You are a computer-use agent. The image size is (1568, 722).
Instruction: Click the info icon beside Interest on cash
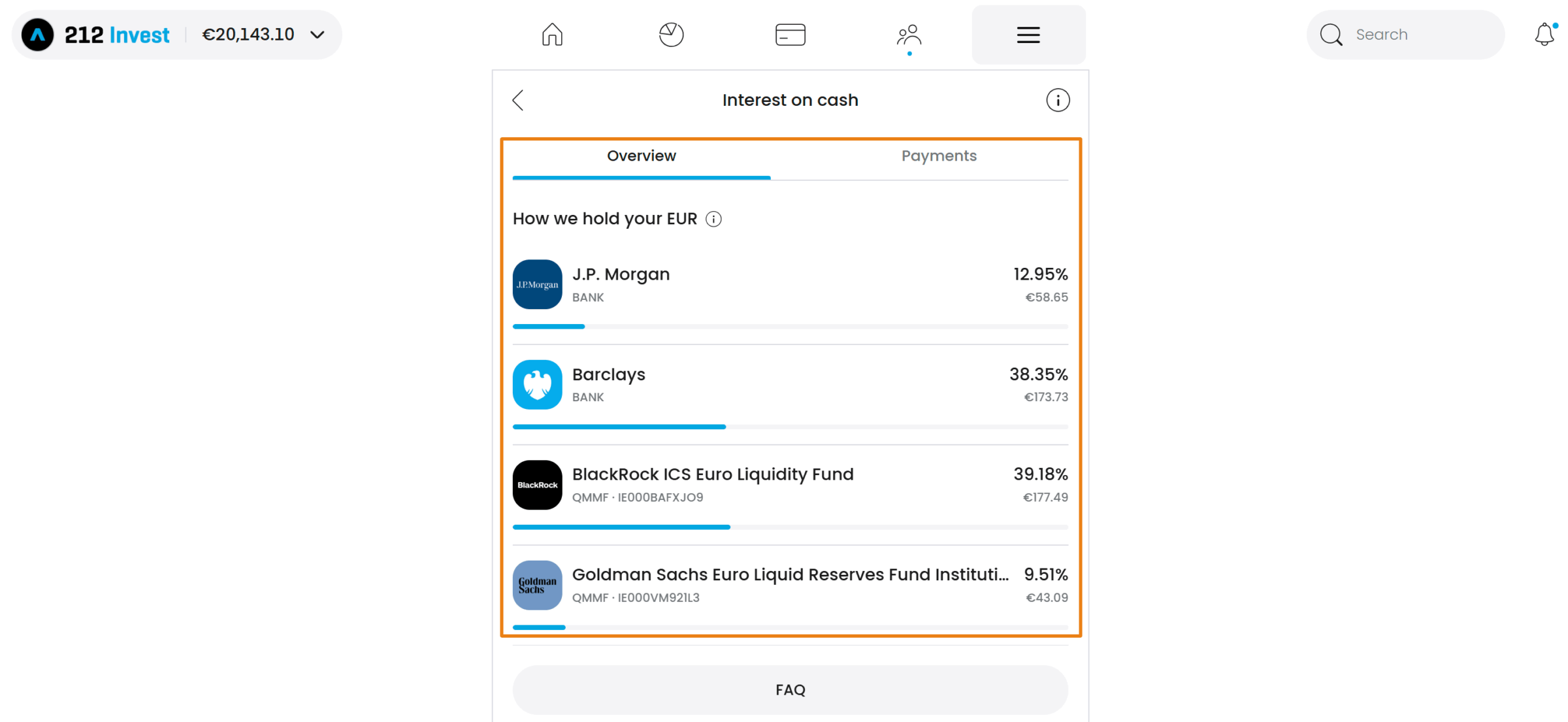click(x=1058, y=100)
